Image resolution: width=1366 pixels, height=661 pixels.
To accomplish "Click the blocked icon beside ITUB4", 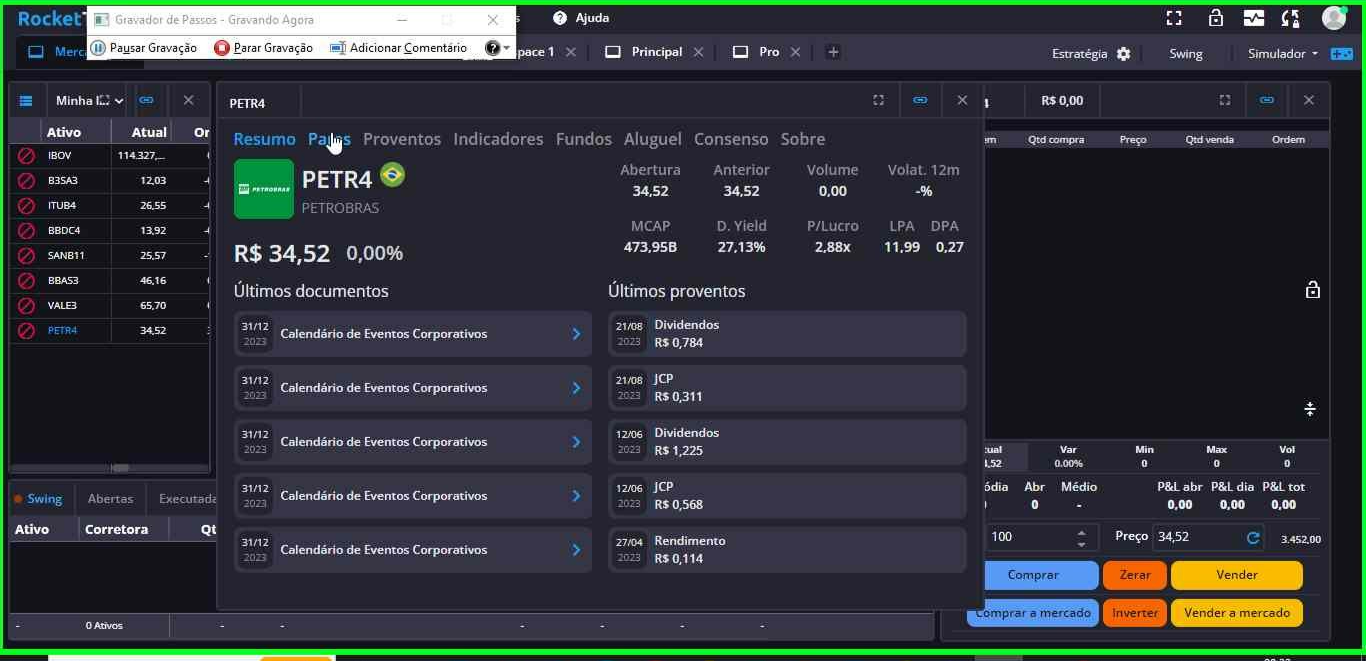I will coord(27,206).
